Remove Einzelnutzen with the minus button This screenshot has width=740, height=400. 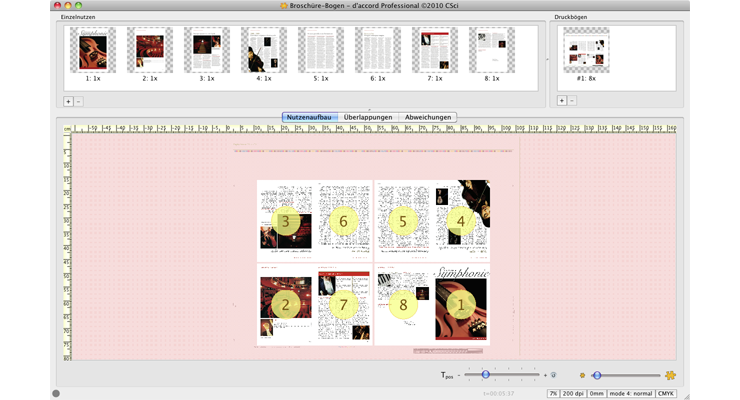coord(78,101)
